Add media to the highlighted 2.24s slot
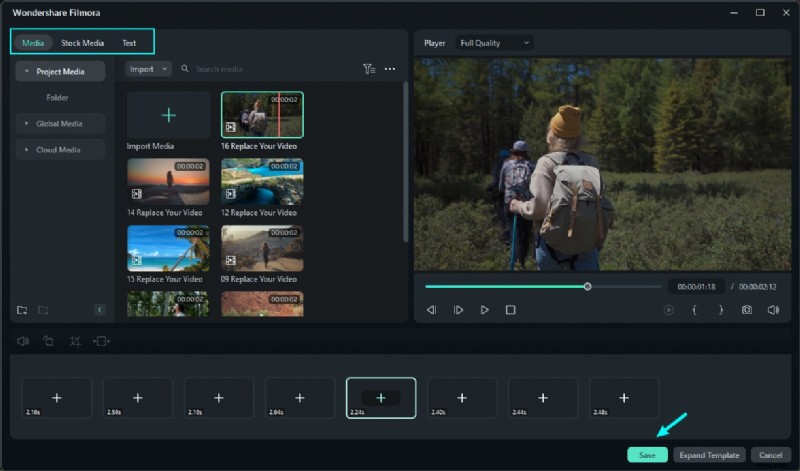Image resolution: width=800 pixels, height=471 pixels. 381,398
